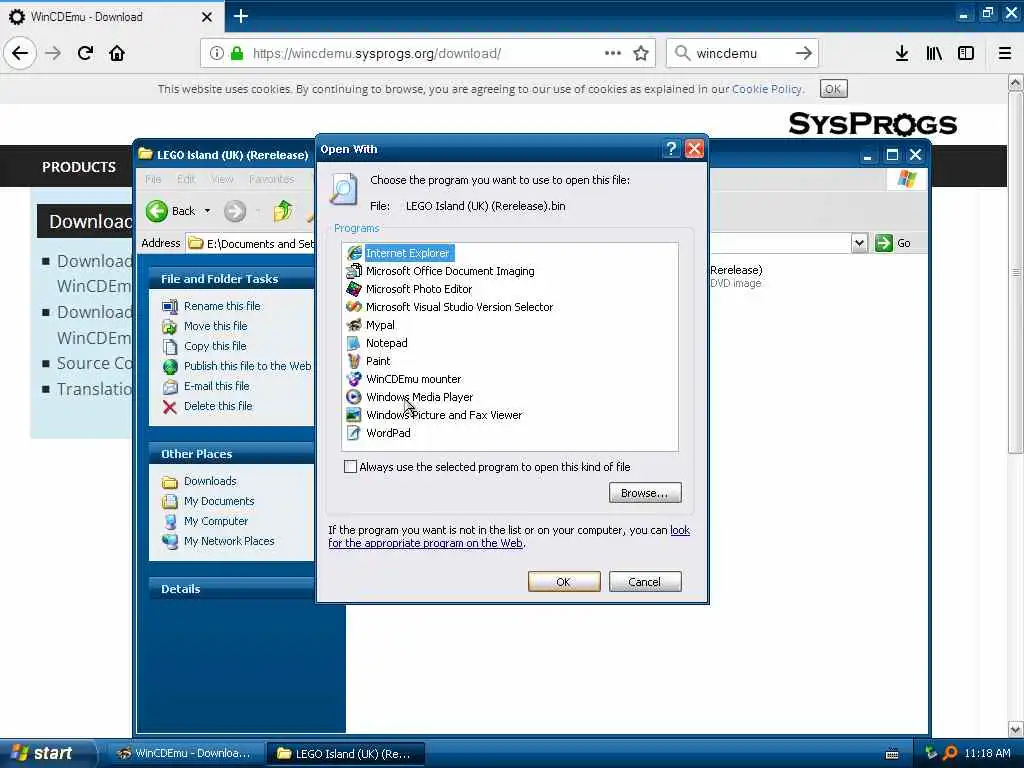Screen dimensions: 1024x768
Task: Open page actions three-dot menu in URL bar
Action: click(613, 53)
